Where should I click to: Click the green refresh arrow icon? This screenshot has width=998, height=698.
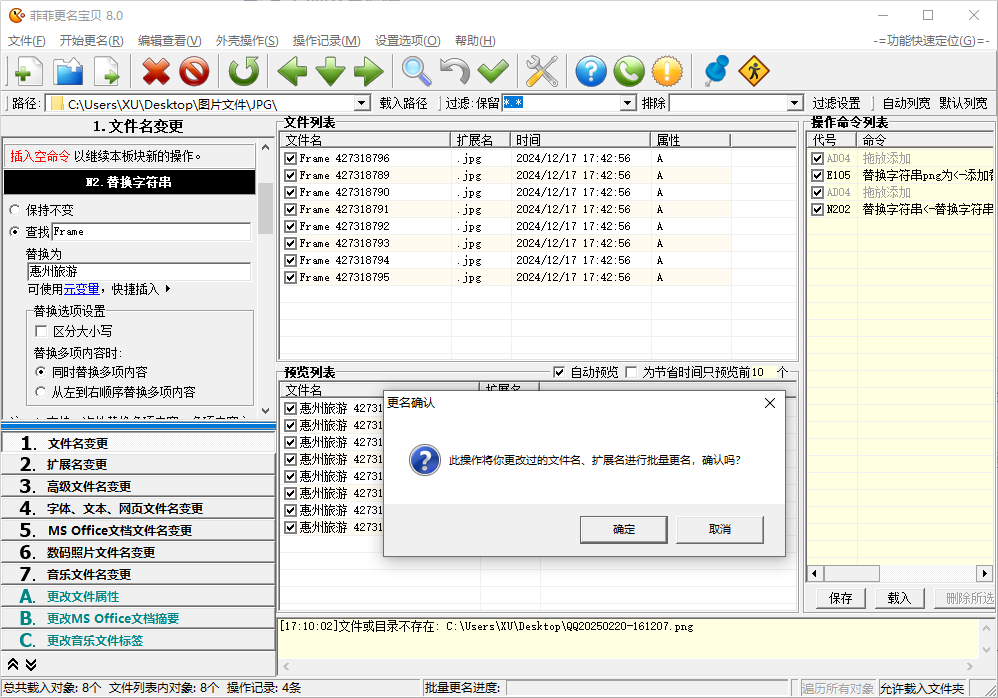(243, 71)
